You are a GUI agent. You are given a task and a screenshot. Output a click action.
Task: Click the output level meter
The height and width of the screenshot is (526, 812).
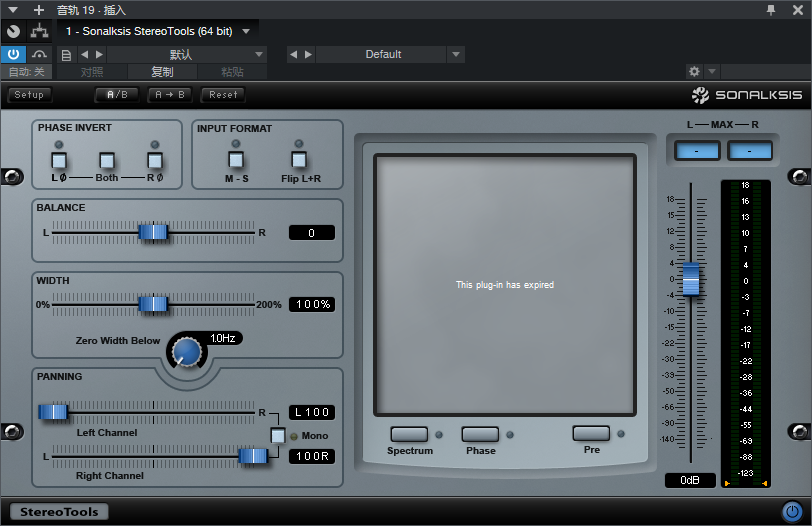746,333
